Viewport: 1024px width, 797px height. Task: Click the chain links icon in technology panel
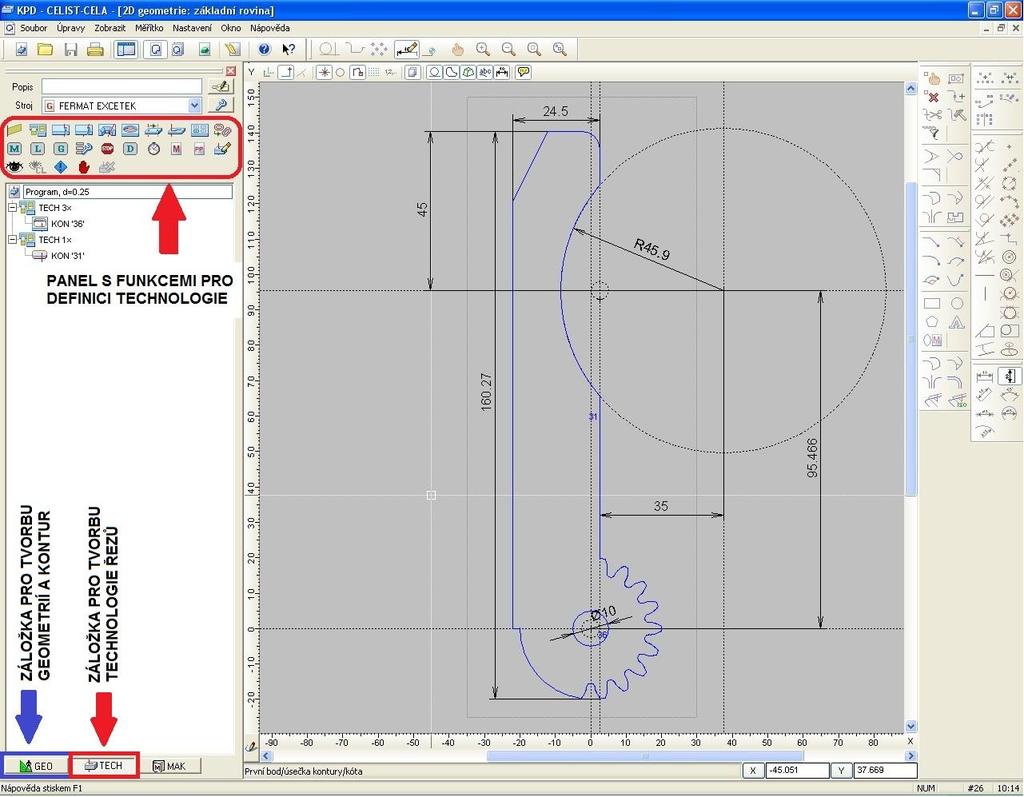coord(222,130)
